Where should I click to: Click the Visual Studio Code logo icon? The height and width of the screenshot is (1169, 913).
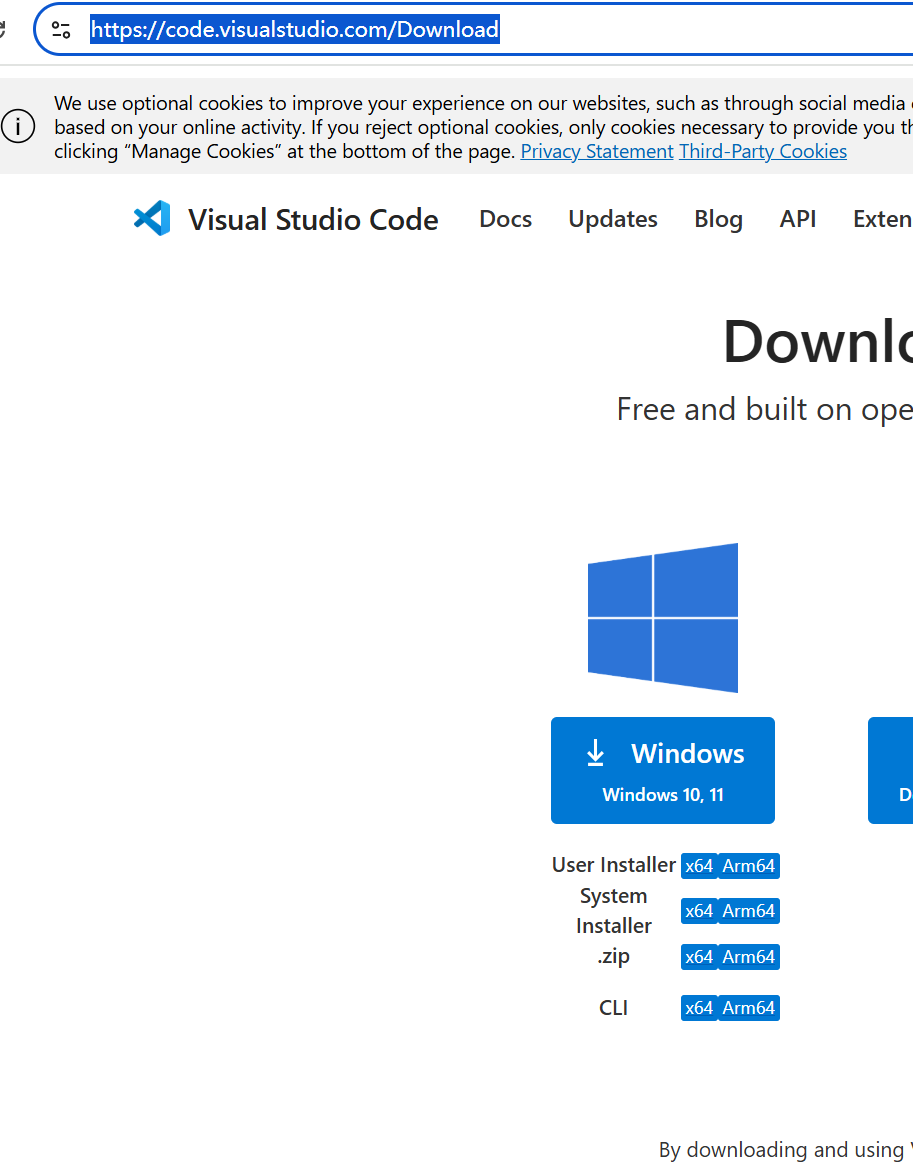point(152,218)
